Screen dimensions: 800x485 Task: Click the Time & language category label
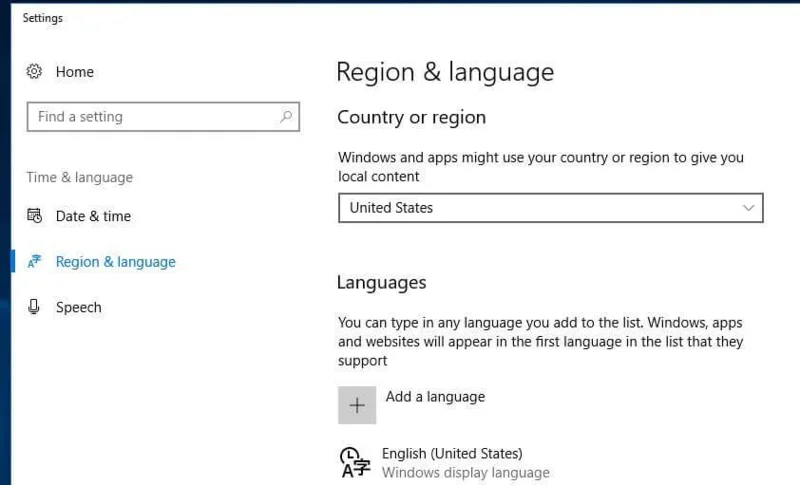[80, 177]
